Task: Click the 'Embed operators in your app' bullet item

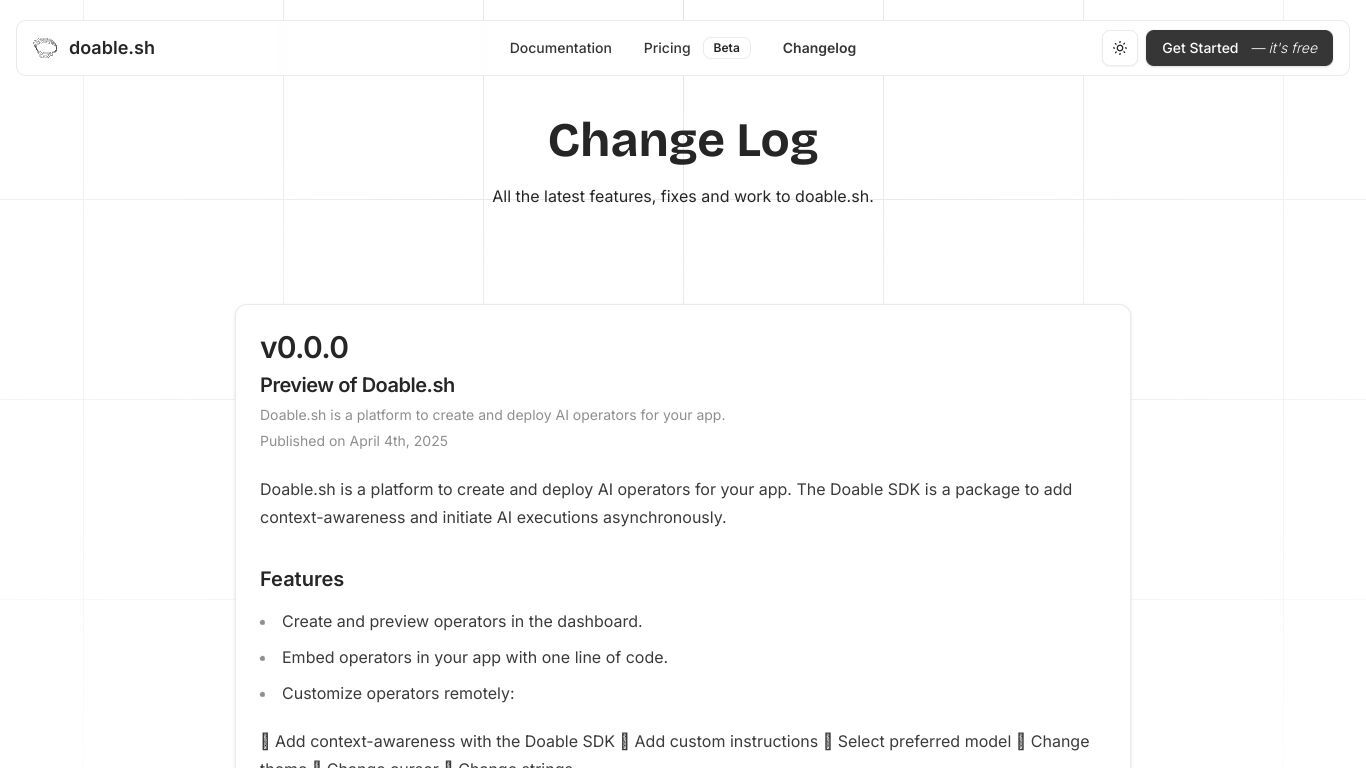Action: (x=475, y=657)
